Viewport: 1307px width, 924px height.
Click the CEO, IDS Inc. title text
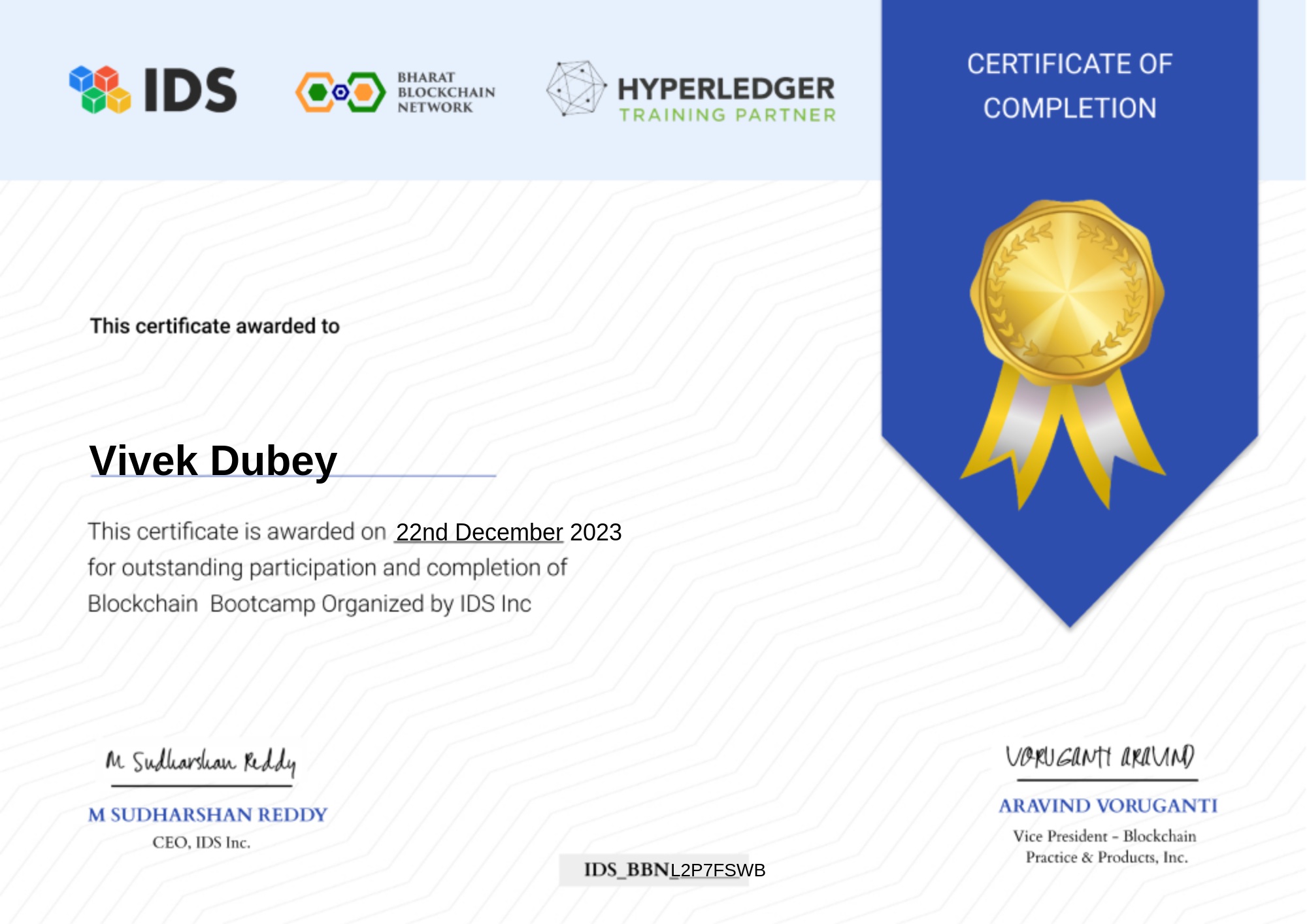[x=201, y=843]
